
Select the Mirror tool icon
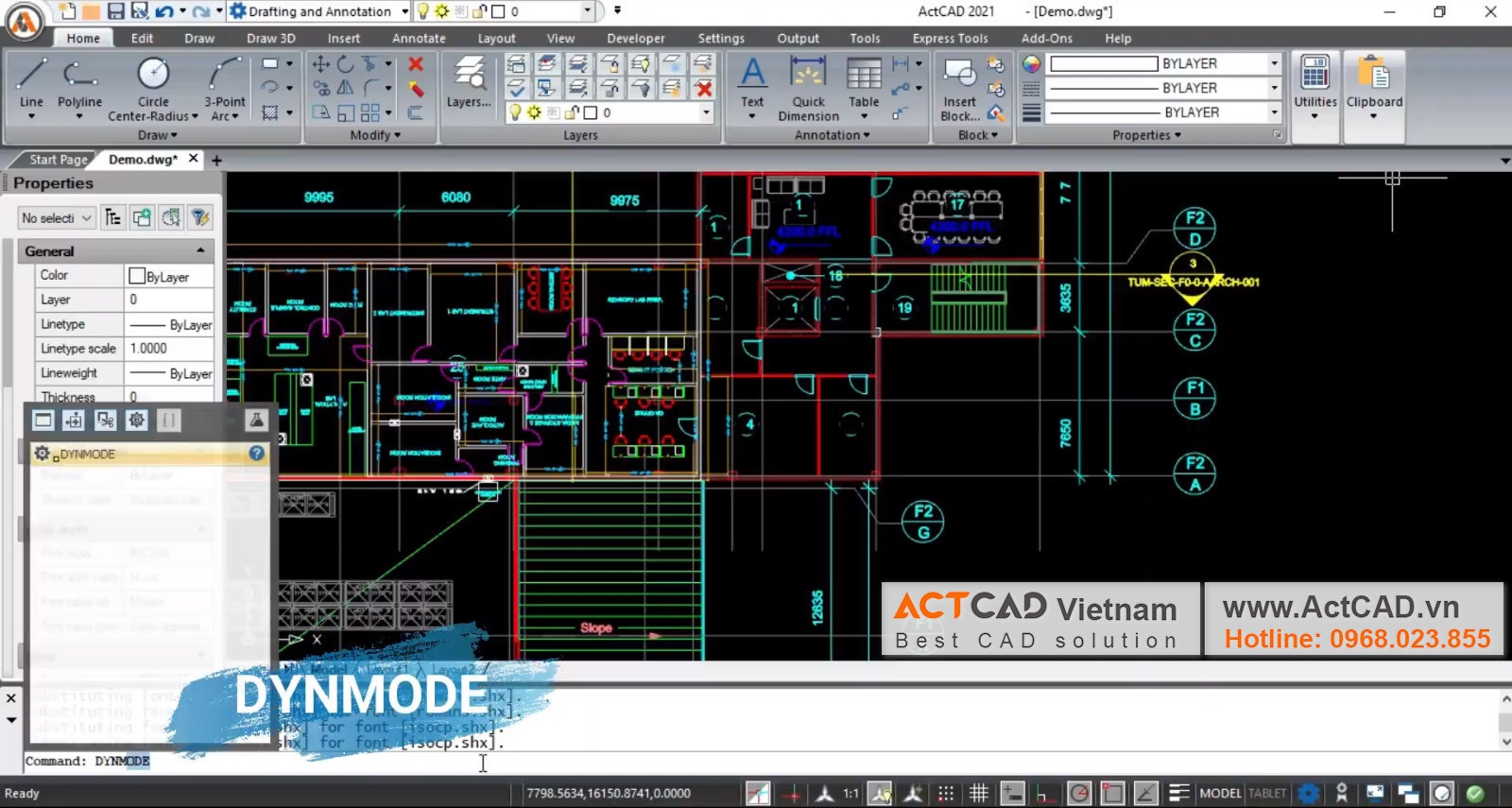tap(346, 88)
